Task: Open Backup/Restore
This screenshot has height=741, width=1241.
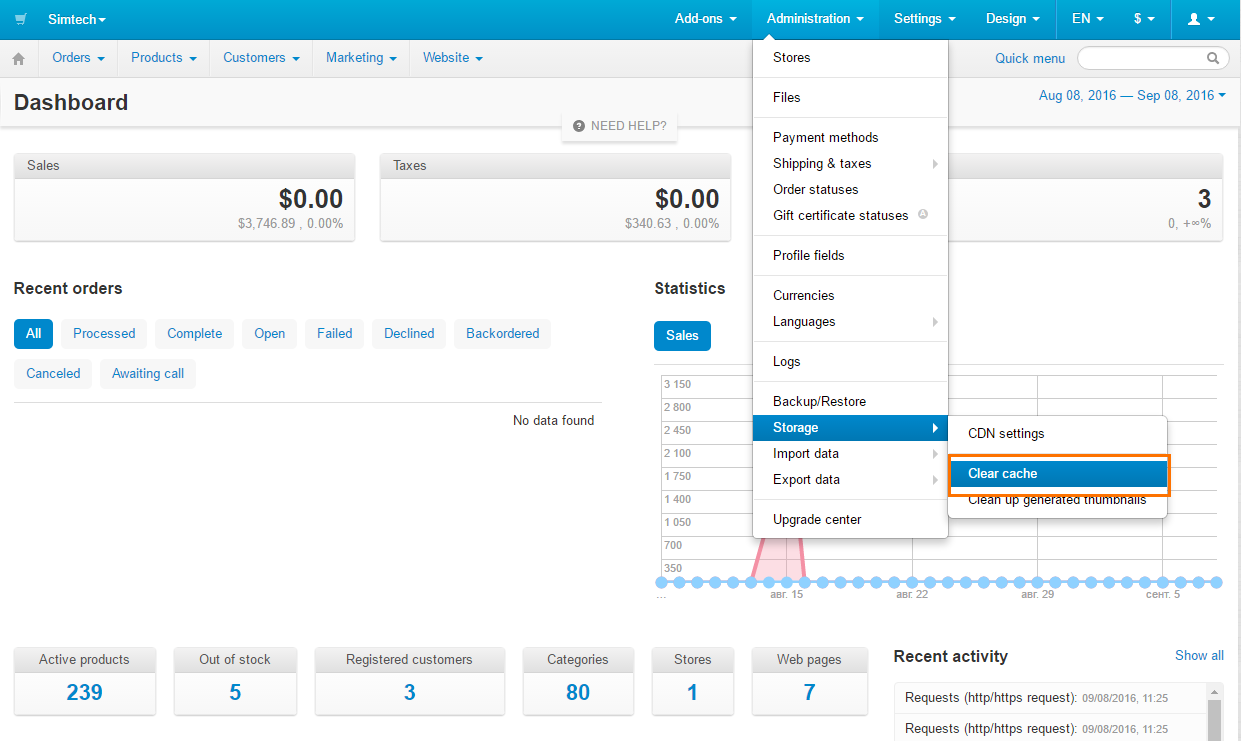Action: pyautogui.click(x=850, y=402)
